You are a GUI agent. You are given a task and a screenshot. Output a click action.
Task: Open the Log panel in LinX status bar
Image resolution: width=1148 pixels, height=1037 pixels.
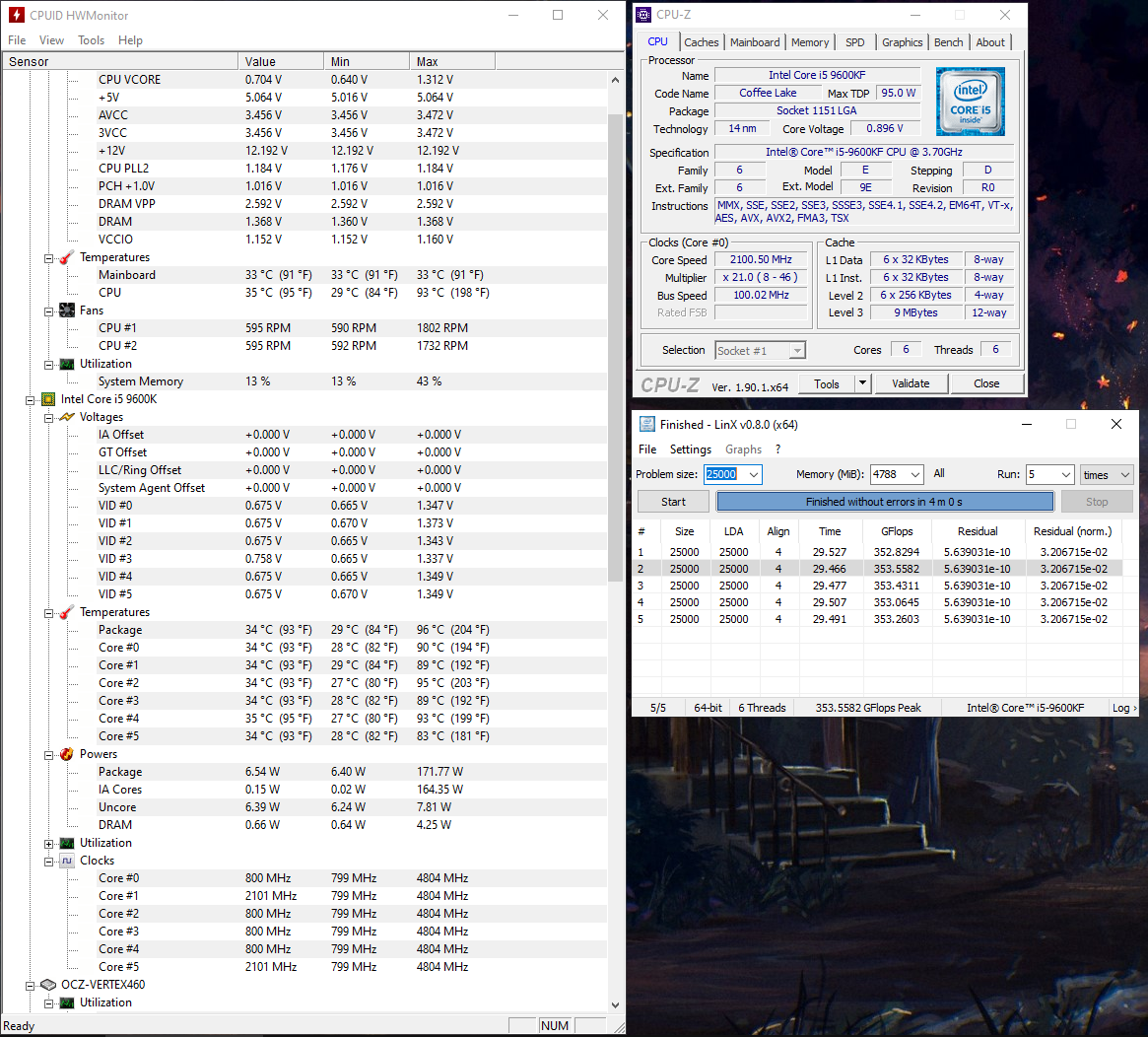(x=1123, y=708)
